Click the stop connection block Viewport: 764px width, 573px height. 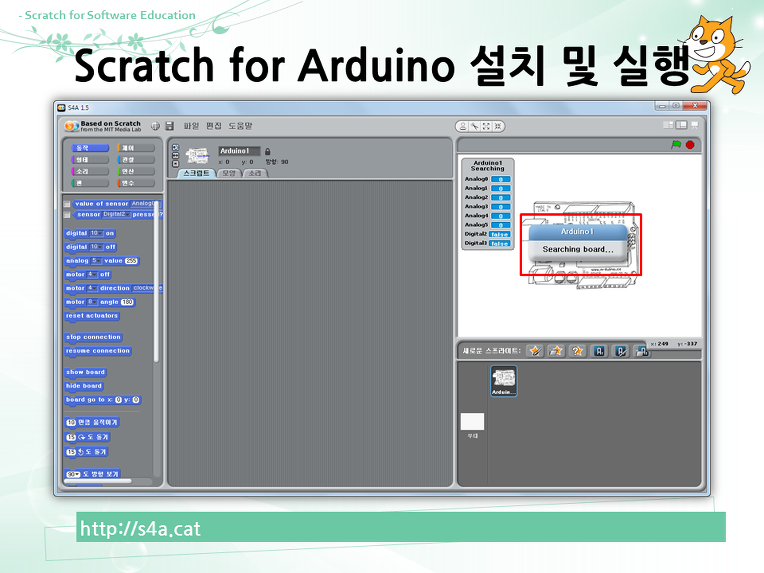tap(93, 337)
